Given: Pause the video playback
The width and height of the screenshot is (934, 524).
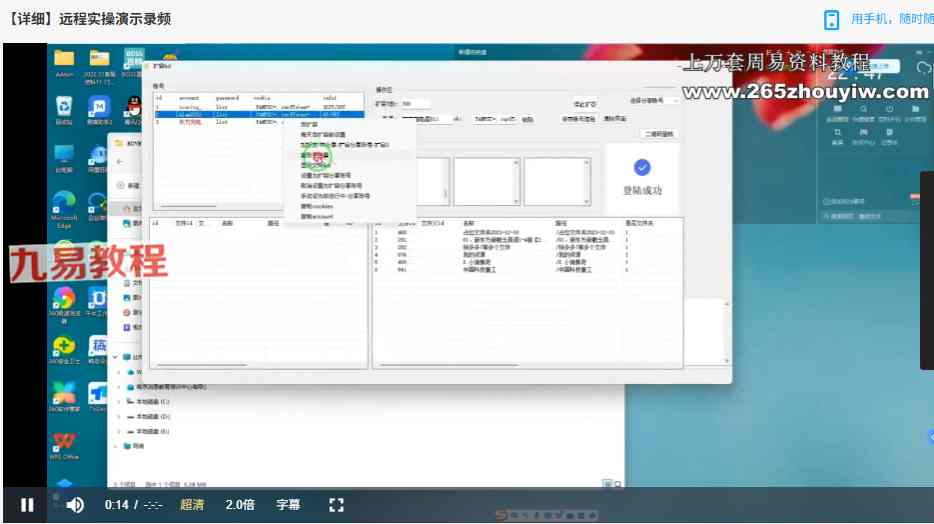Looking at the screenshot, I should coord(27,505).
